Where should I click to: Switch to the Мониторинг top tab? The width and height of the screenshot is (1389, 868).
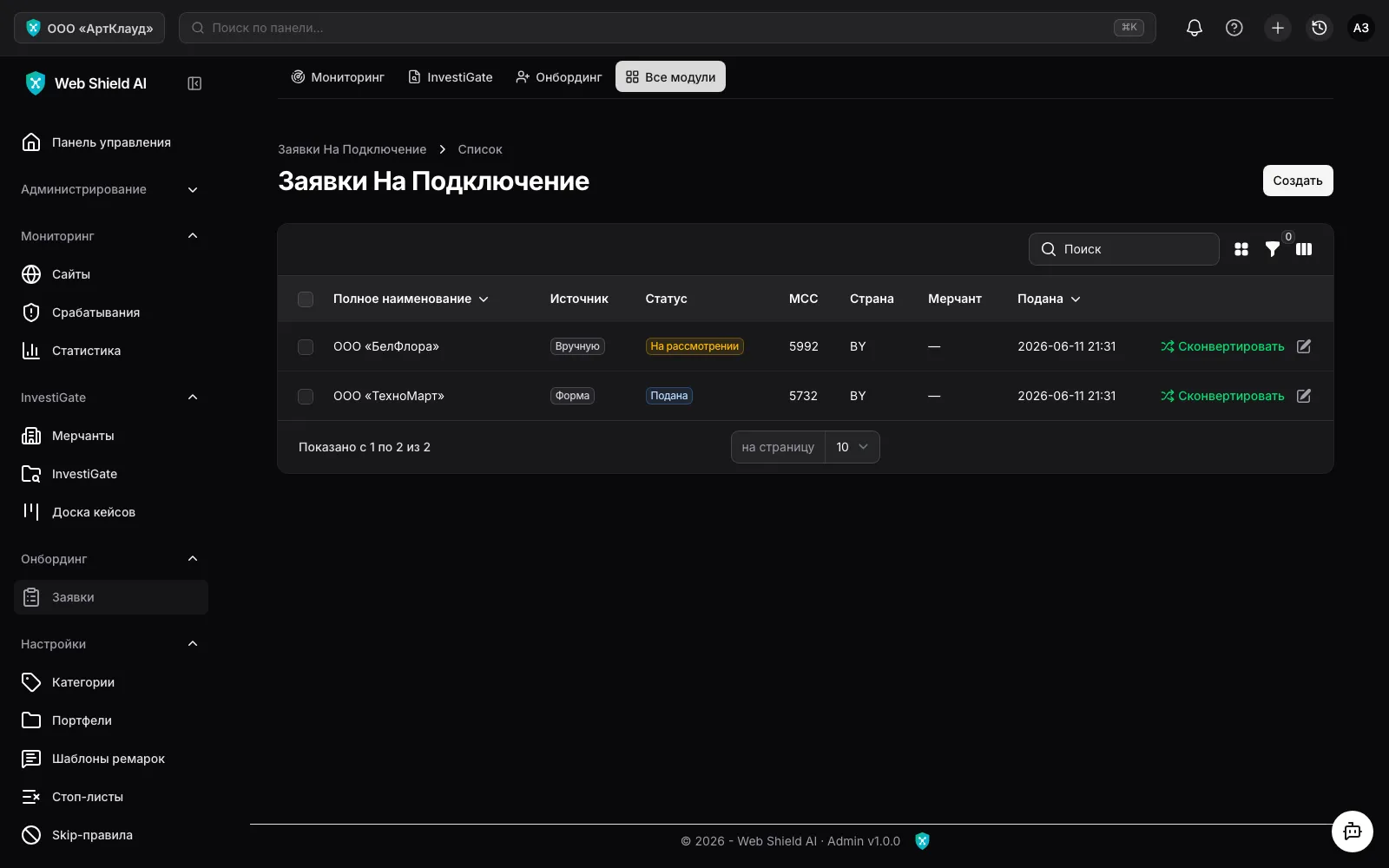(338, 77)
